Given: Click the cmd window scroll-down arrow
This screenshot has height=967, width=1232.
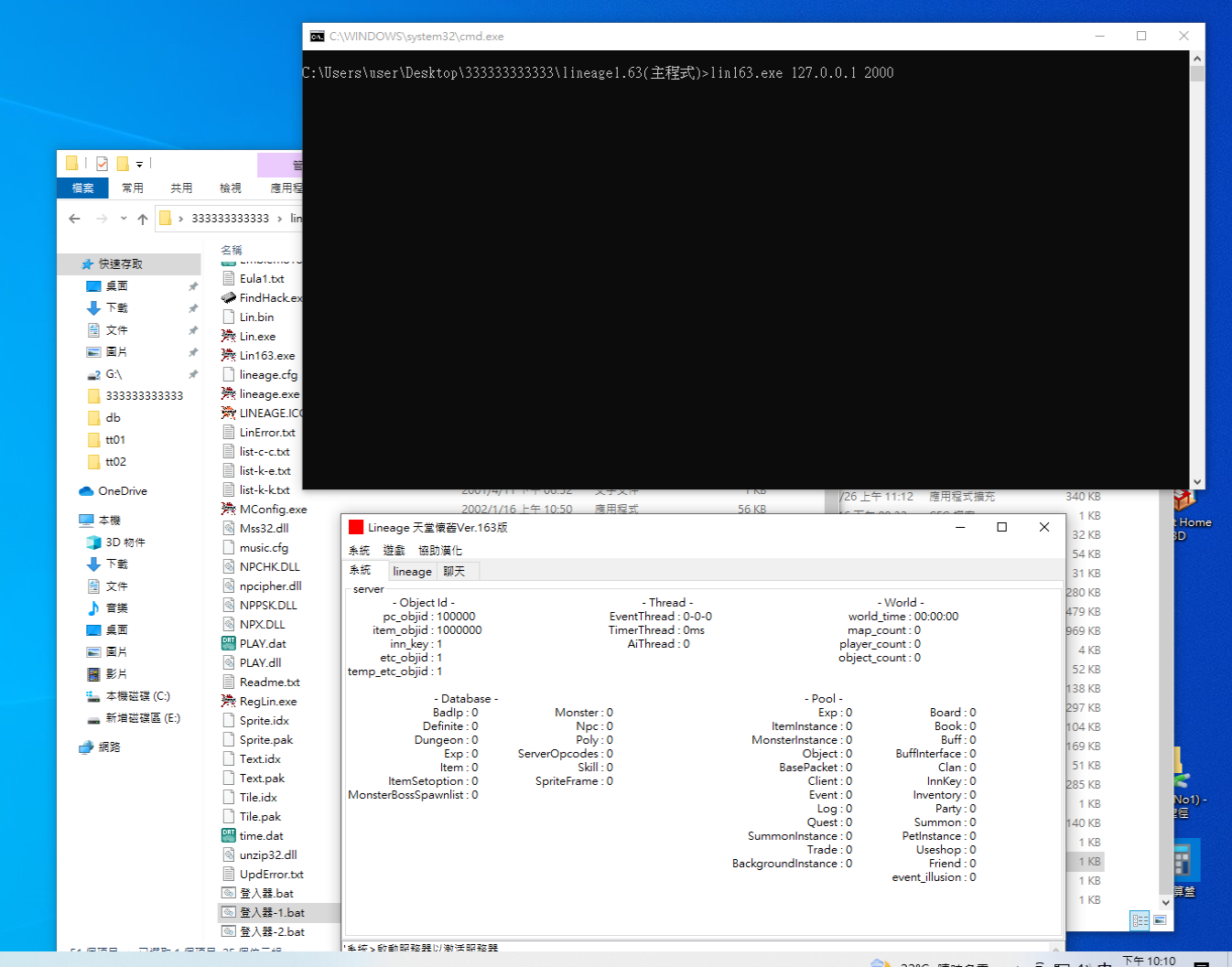Looking at the screenshot, I should click(1196, 481).
